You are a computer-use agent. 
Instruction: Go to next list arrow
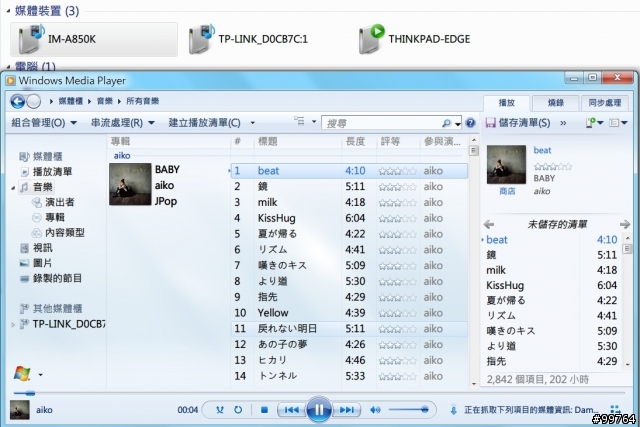[x=624, y=224]
